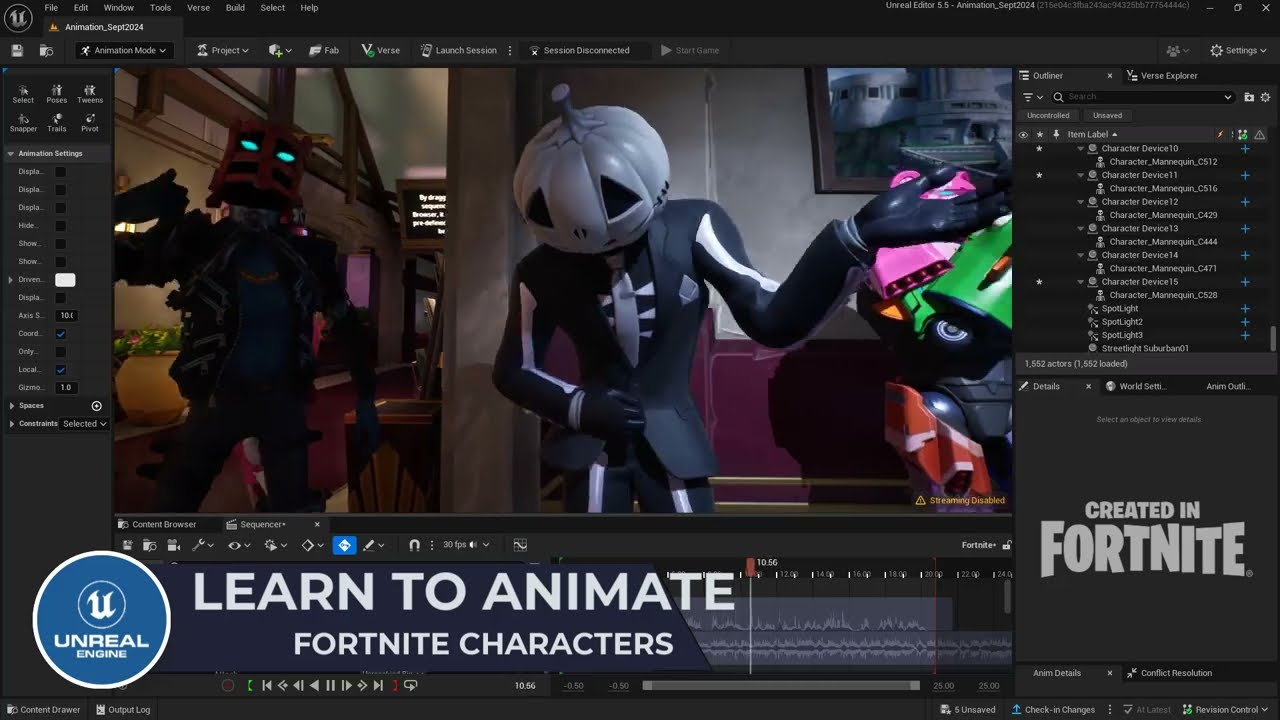
Task: Click Check-in Changes in status bar
Action: pyautogui.click(x=1053, y=710)
